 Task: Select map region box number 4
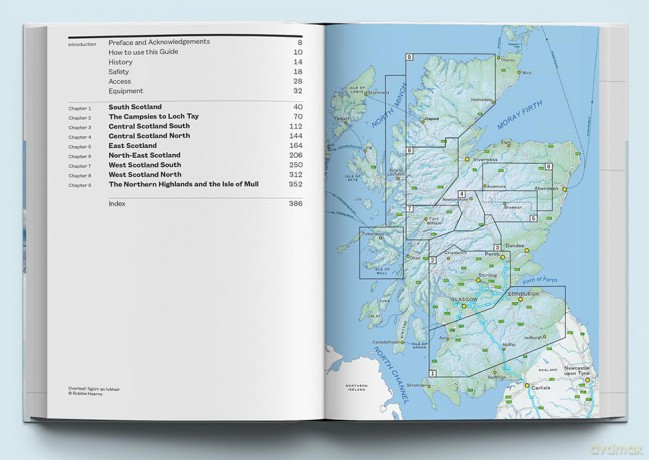click(462, 194)
